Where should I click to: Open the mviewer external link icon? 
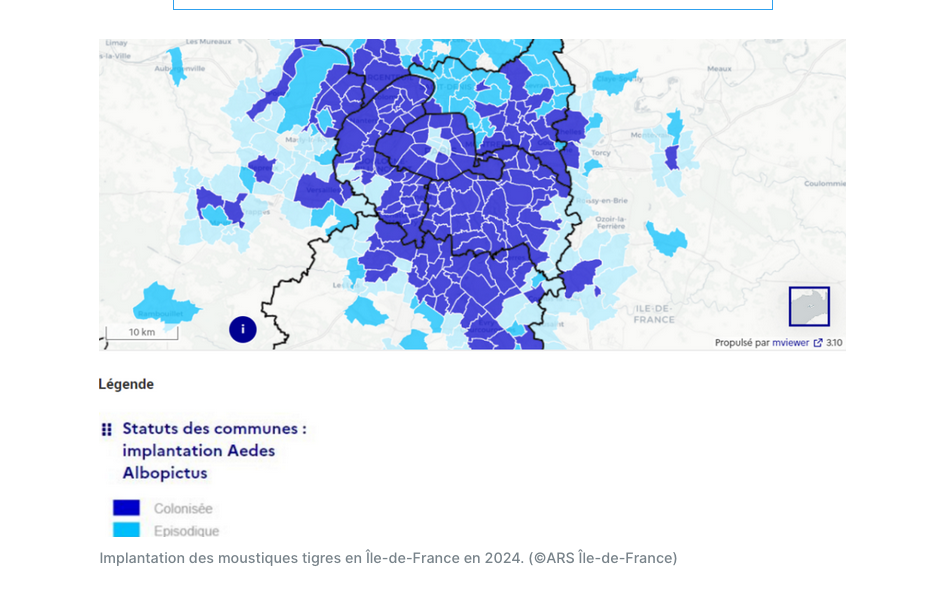click(x=818, y=343)
